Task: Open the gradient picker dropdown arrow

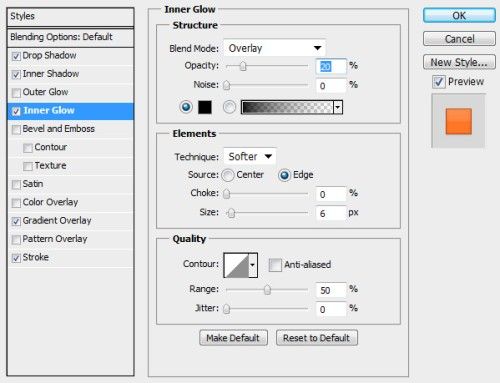Action: 338,107
